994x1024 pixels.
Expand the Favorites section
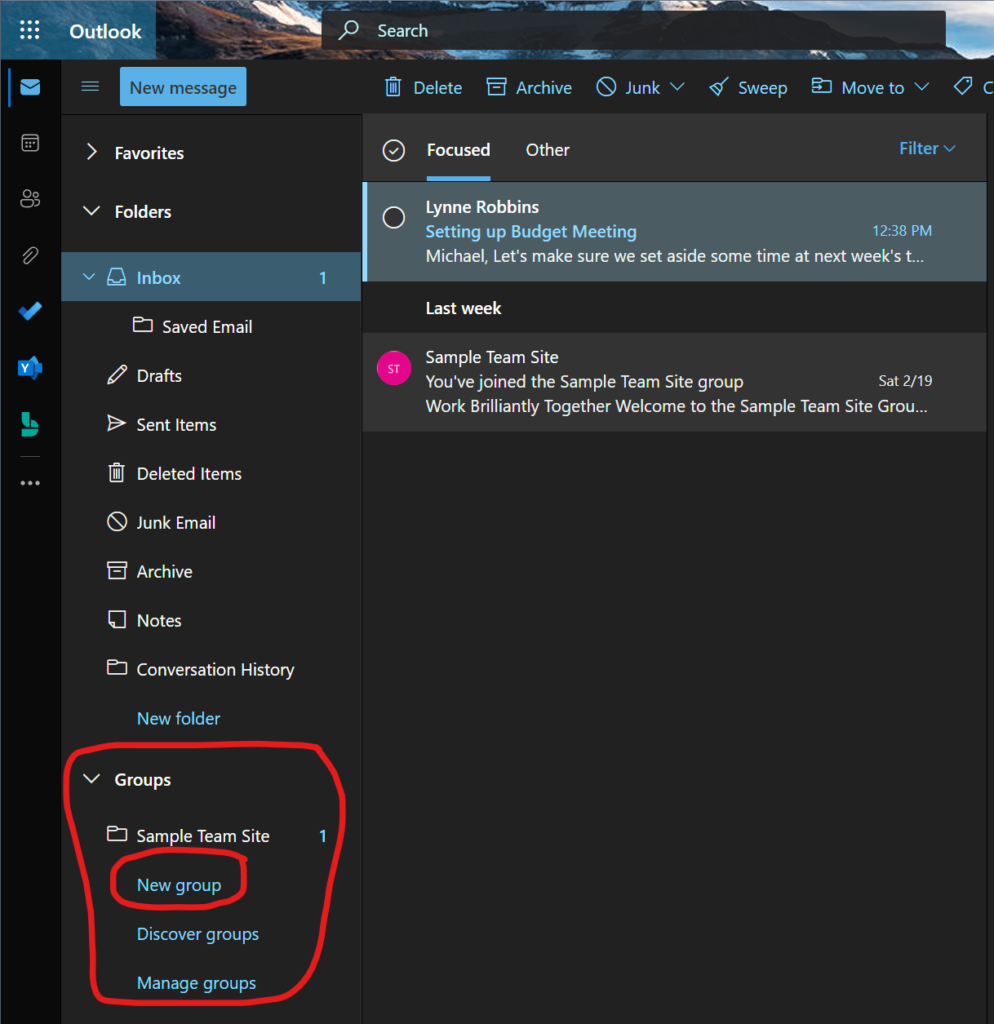pos(92,153)
